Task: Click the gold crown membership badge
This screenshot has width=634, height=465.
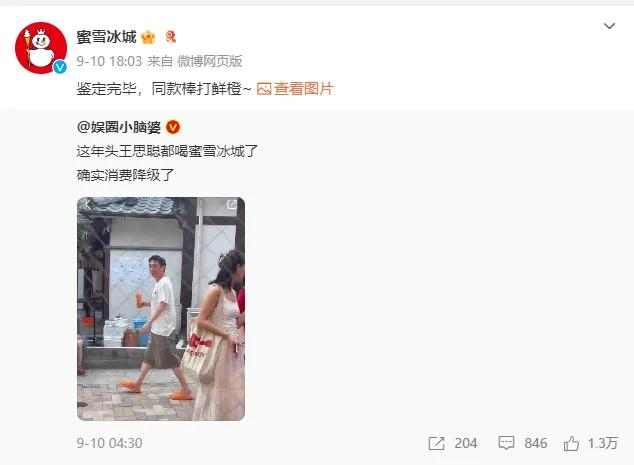Action: pyautogui.click(x=148, y=37)
